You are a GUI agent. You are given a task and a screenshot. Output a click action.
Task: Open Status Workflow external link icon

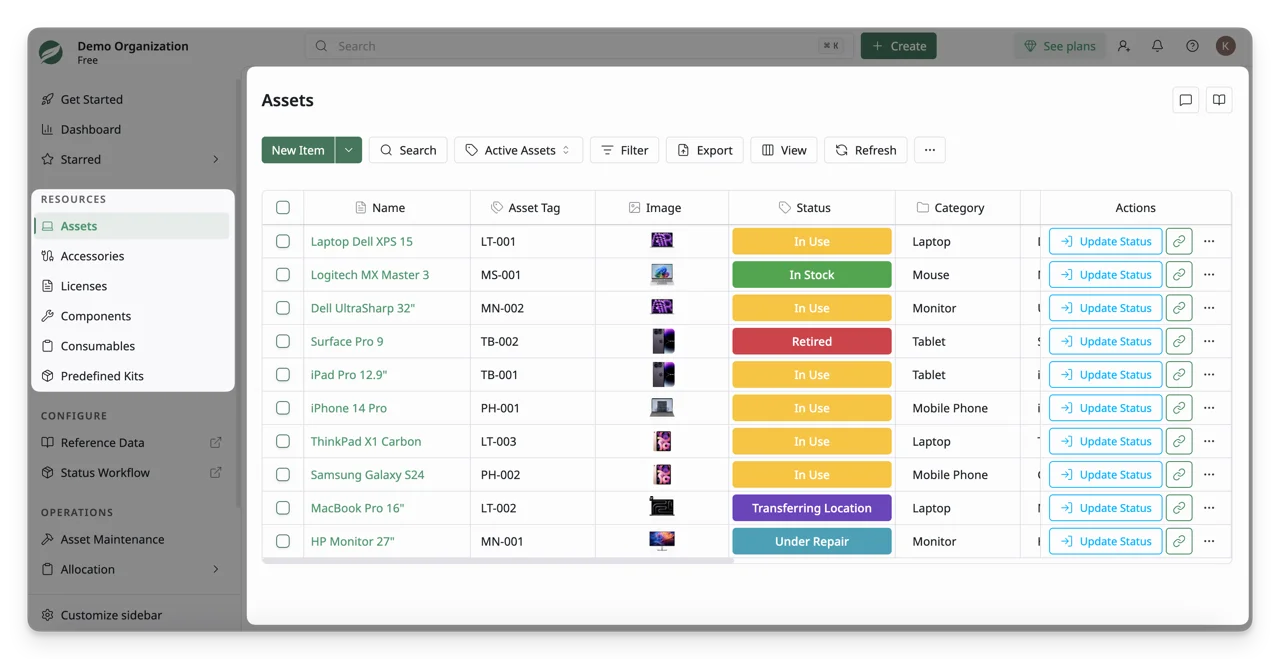(x=216, y=473)
